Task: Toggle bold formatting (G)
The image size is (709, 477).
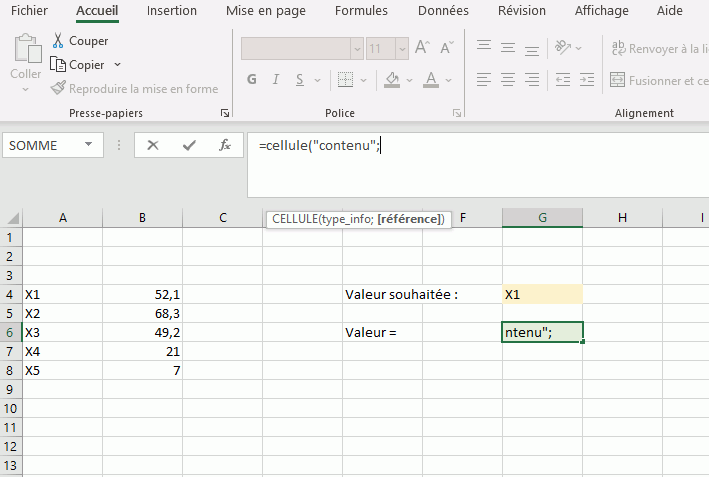Action: (252, 80)
